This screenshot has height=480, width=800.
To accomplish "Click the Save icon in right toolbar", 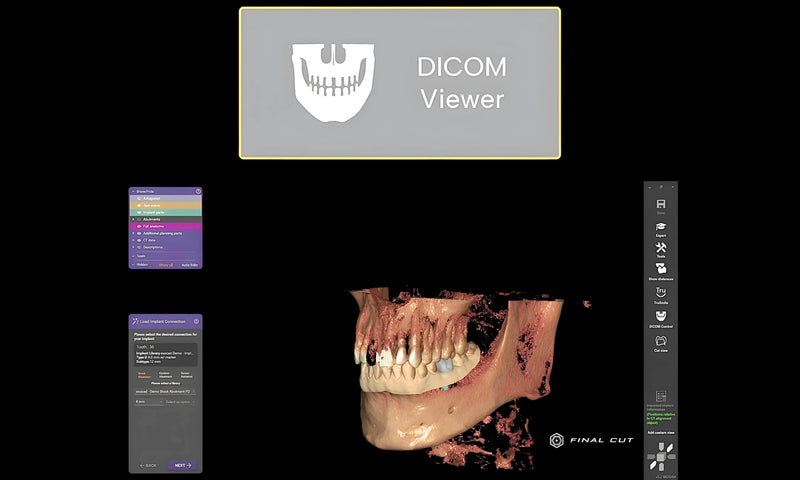I will coord(661,204).
